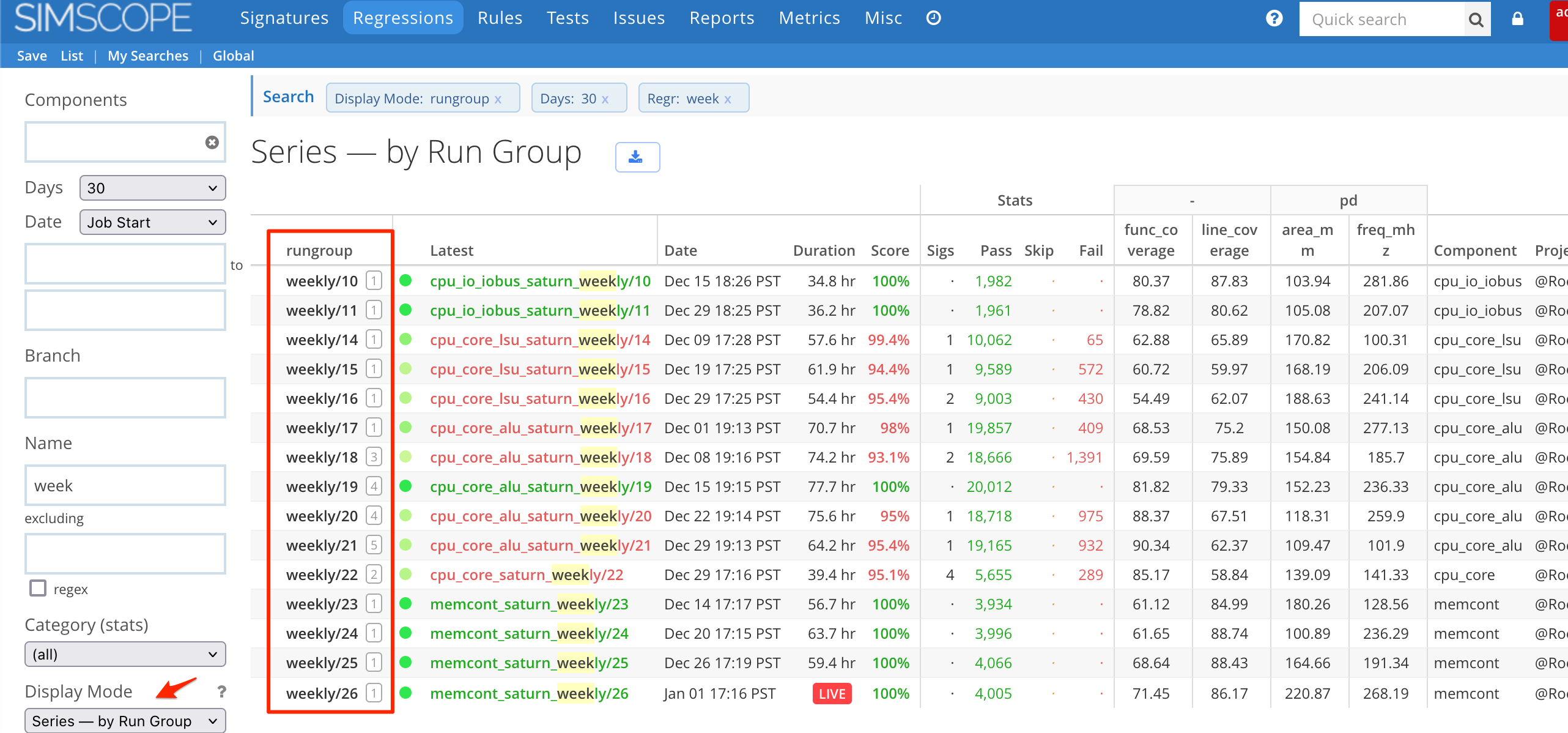1568x733 pixels.
Task: Open cpu_core_lsu_saturn_weekly/15 regression link
Action: pyautogui.click(x=540, y=369)
